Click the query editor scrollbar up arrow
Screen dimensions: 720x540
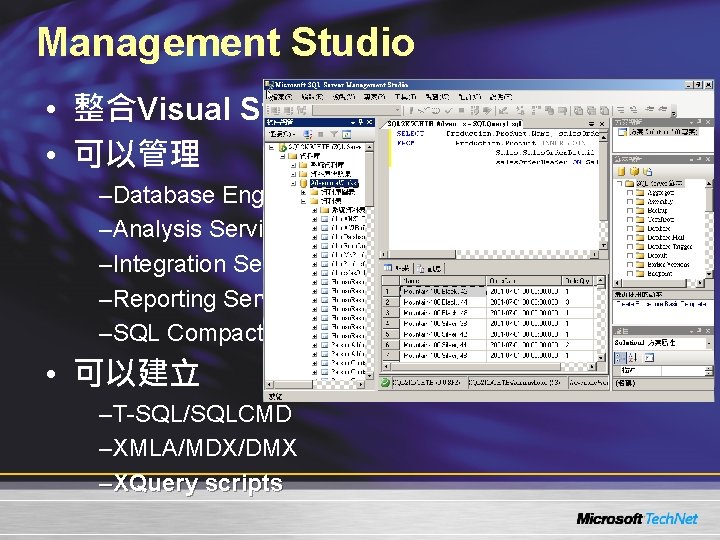coord(604,137)
